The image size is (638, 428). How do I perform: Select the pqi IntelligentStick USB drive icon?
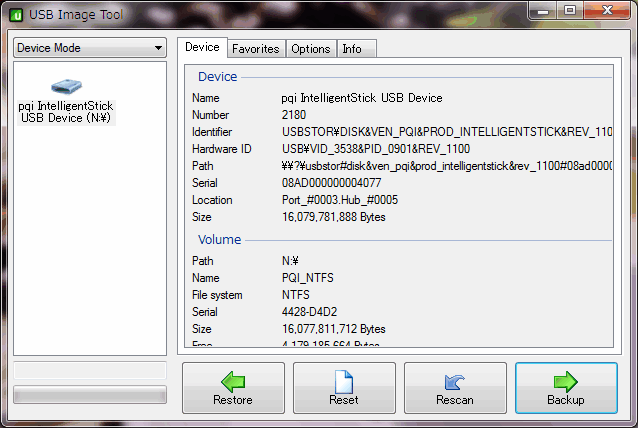66,86
